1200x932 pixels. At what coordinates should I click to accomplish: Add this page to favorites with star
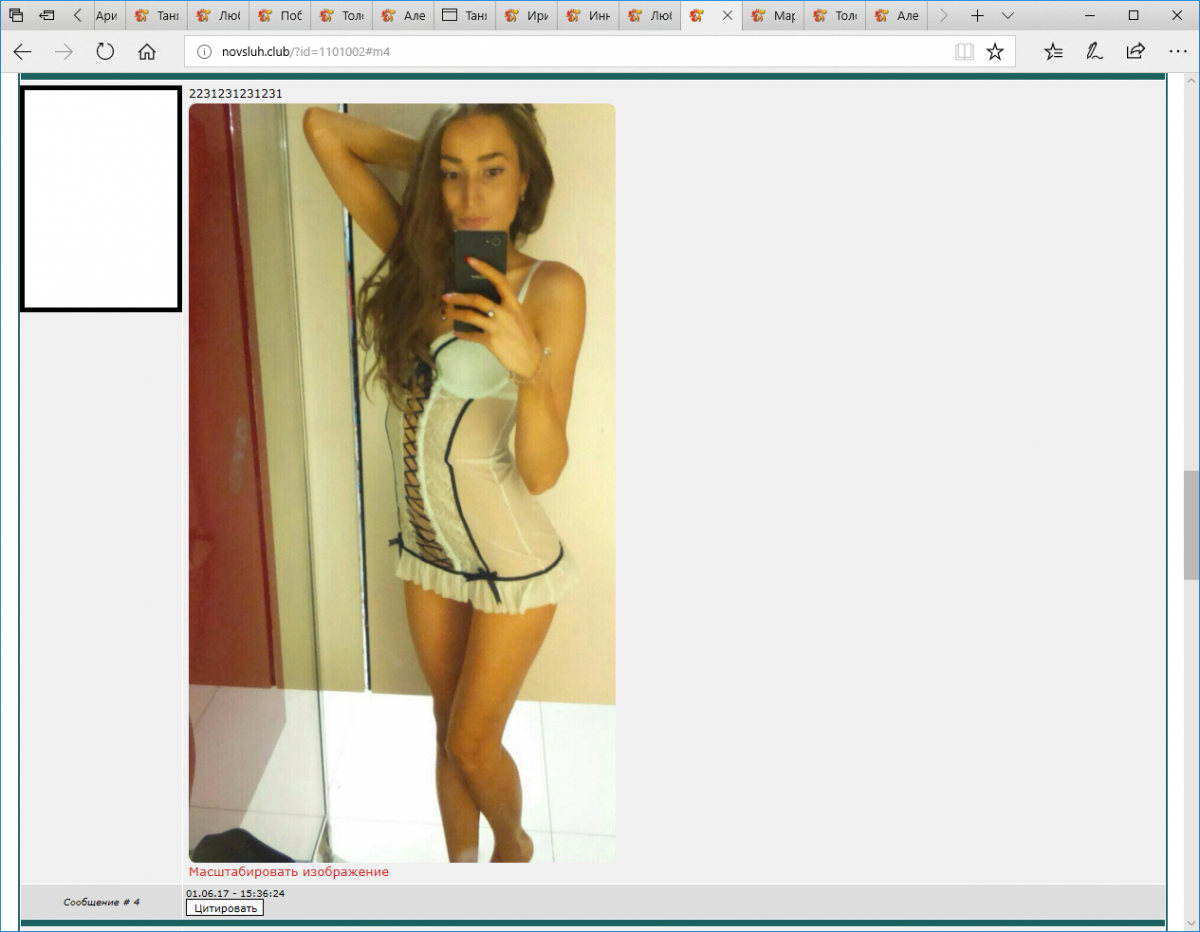pos(995,52)
